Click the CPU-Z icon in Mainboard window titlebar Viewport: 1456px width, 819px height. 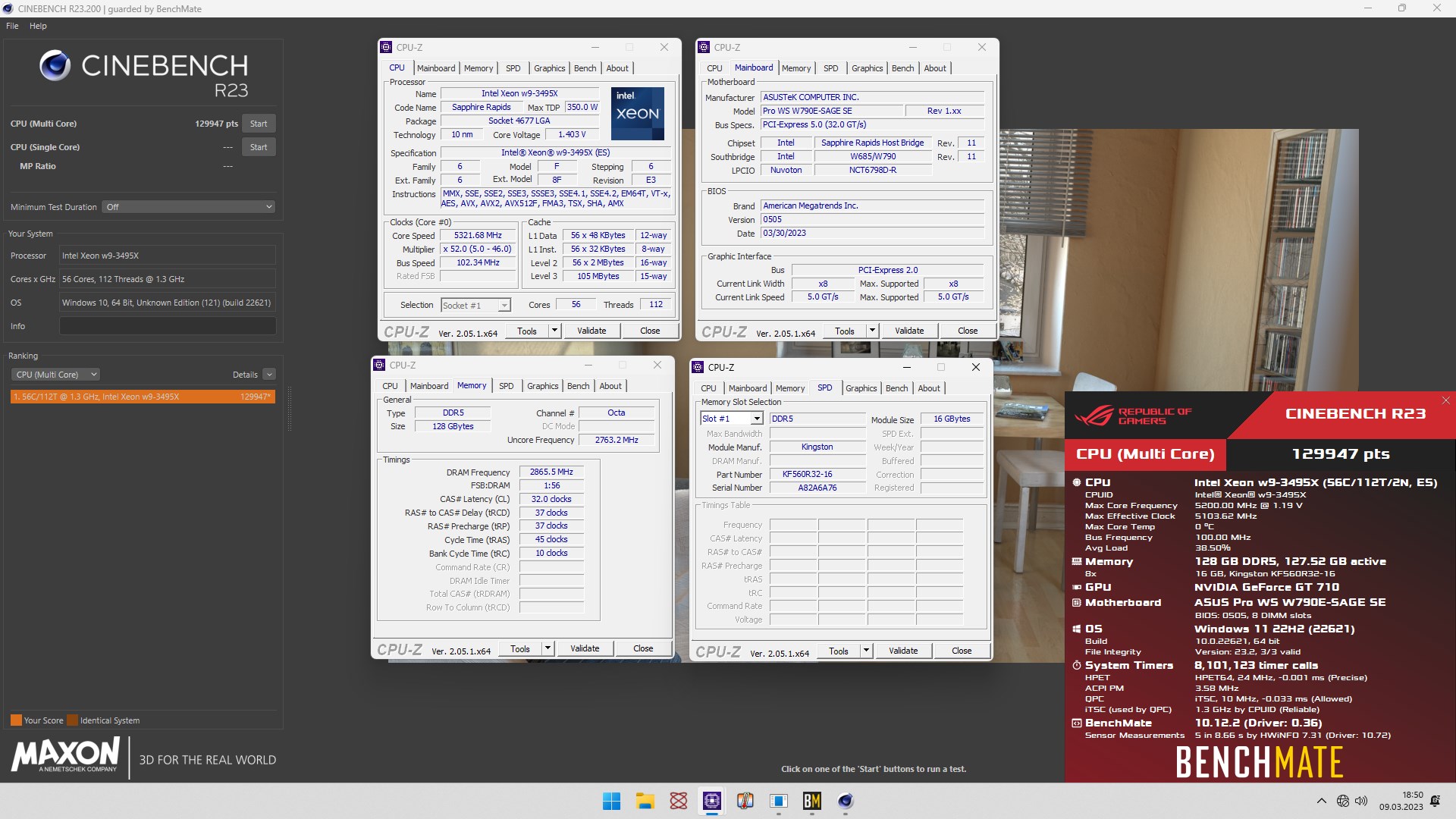[x=704, y=47]
